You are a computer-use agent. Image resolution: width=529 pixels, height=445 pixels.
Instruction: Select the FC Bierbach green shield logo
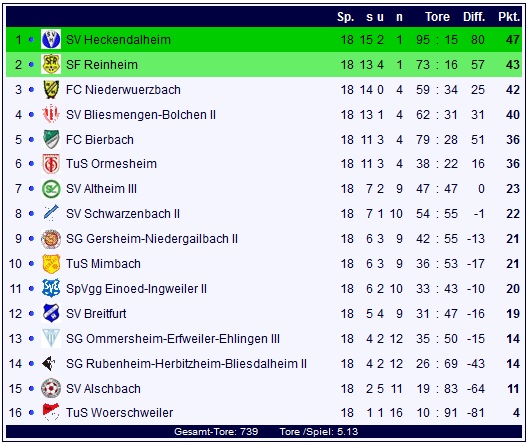(x=51, y=139)
